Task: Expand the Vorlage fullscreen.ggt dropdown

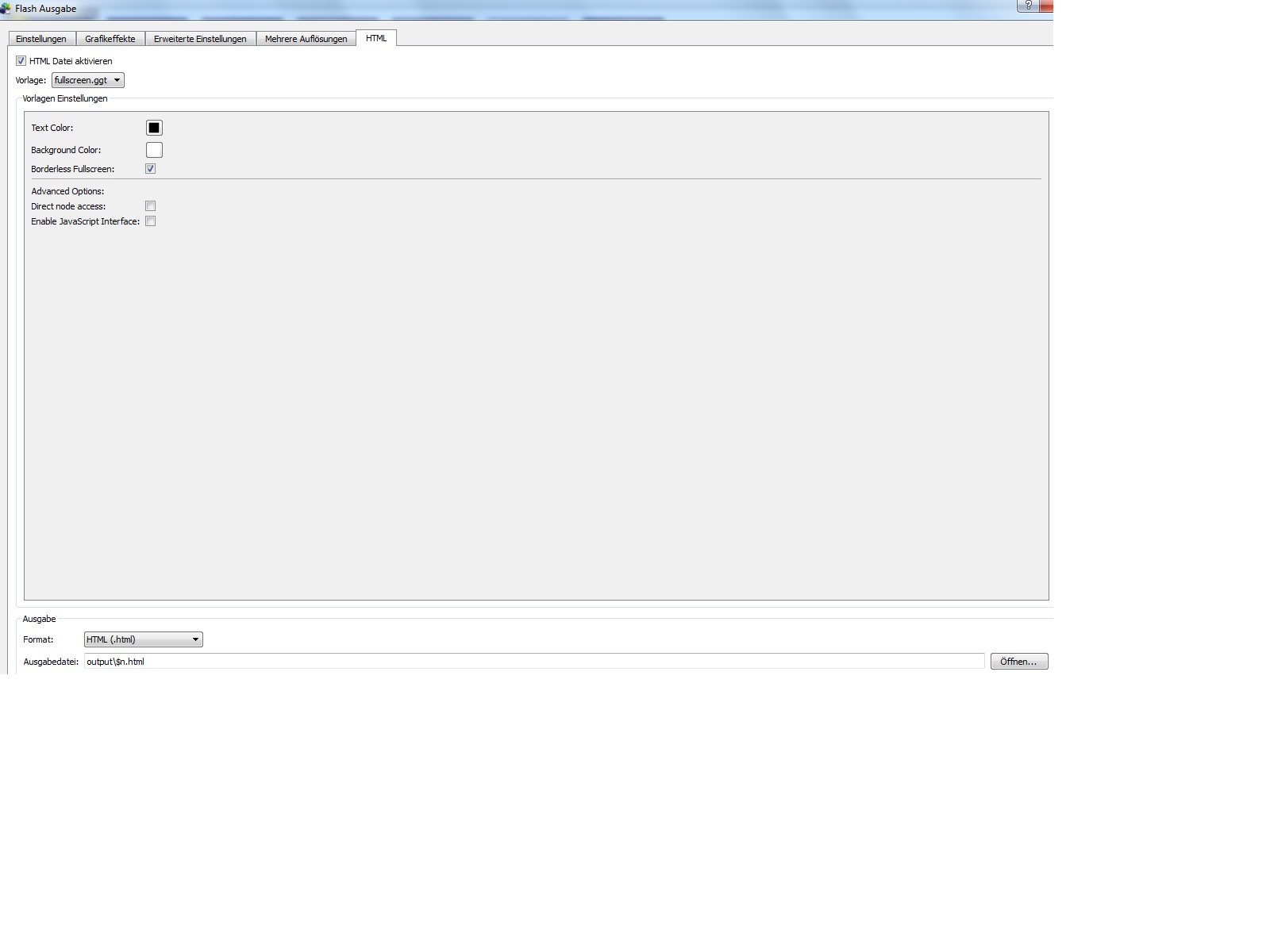Action: pos(88,80)
